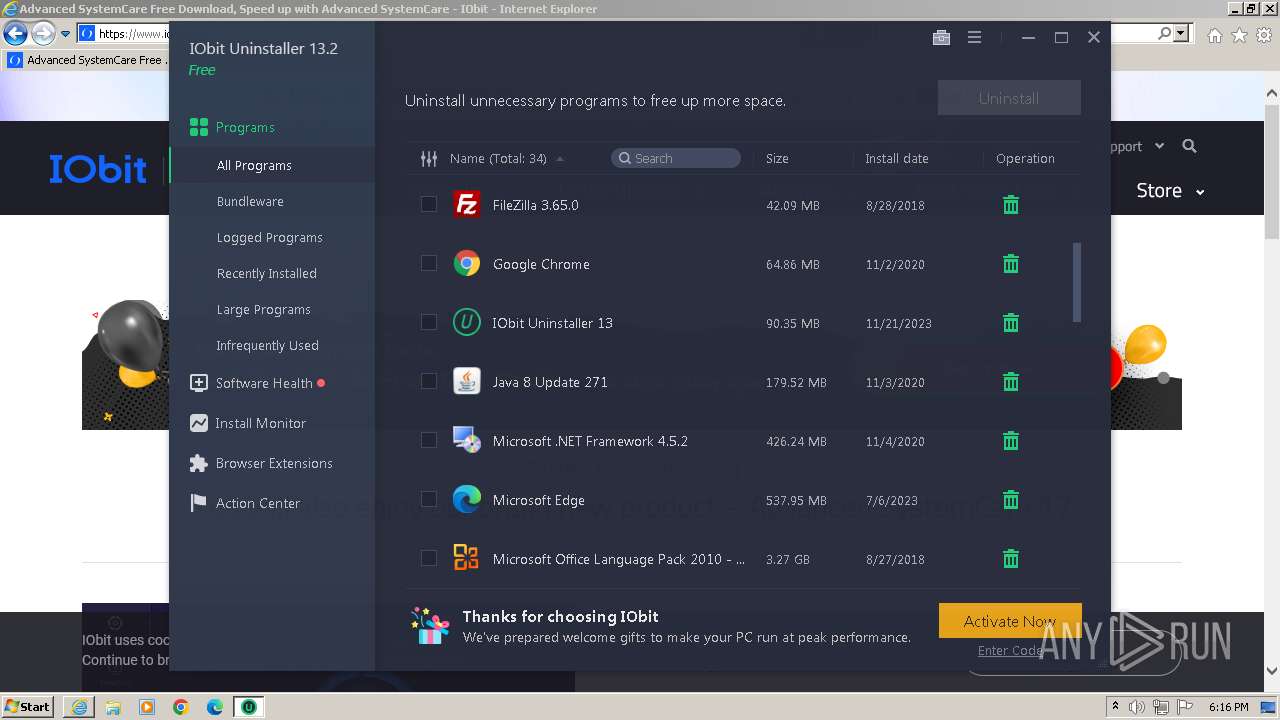Screen dimensions: 1280x720
Task: Click the system clock showing 6:16 PM
Action: point(1228,707)
